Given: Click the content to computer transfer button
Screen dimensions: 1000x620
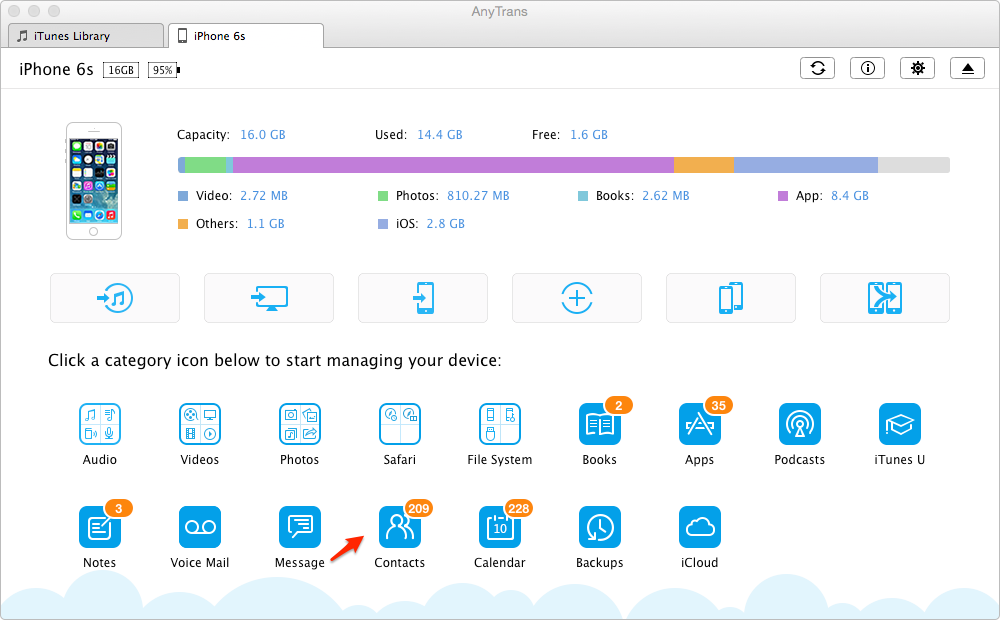Looking at the screenshot, I should coord(269,298).
